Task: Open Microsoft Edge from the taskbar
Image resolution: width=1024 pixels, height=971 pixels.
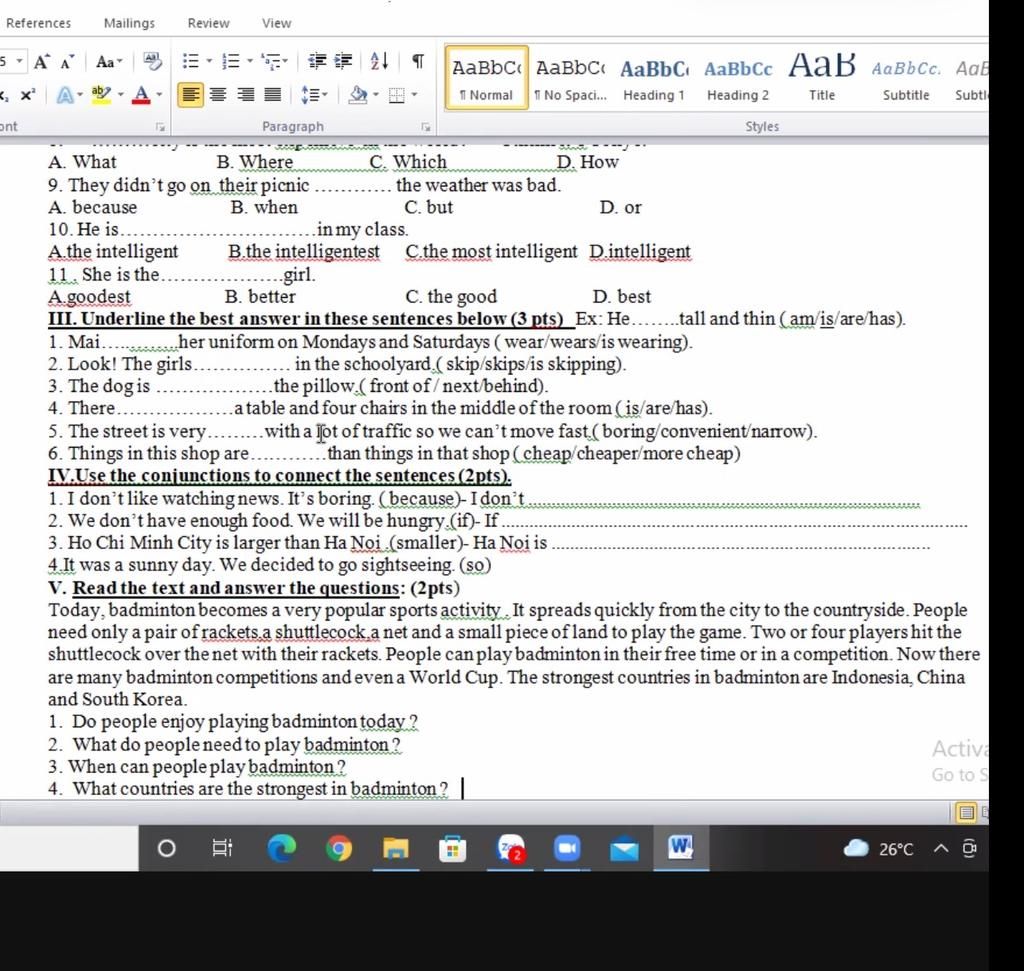Action: click(x=281, y=848)
